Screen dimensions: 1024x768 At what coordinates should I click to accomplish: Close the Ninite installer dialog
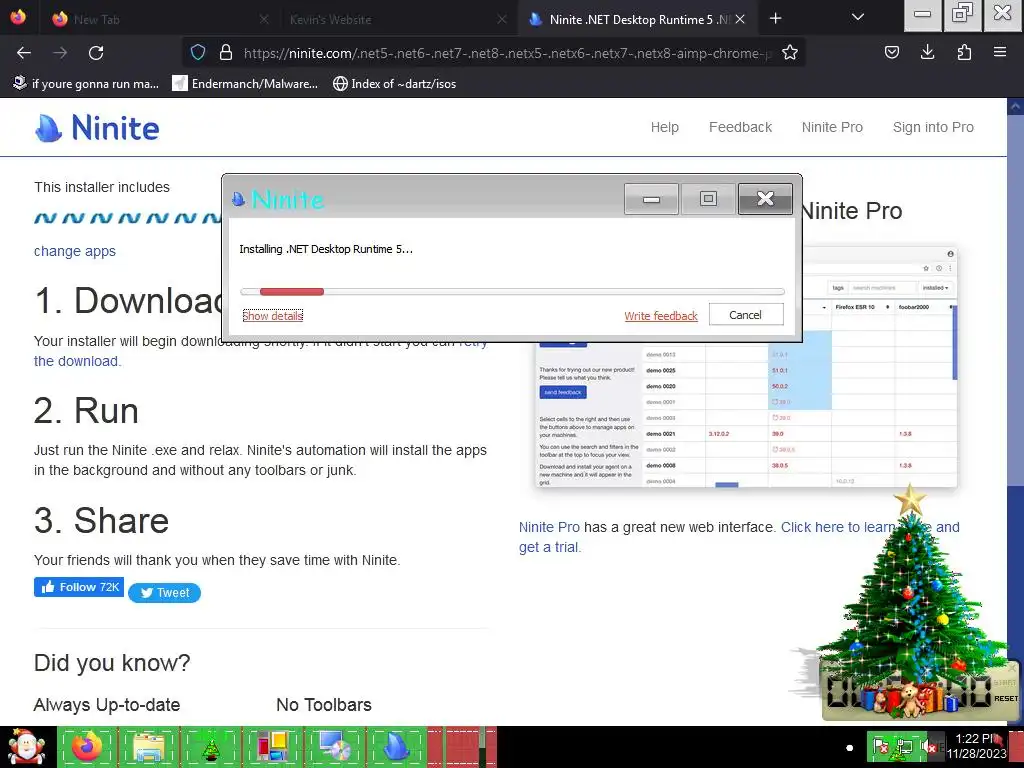click(x=765, y=199)
